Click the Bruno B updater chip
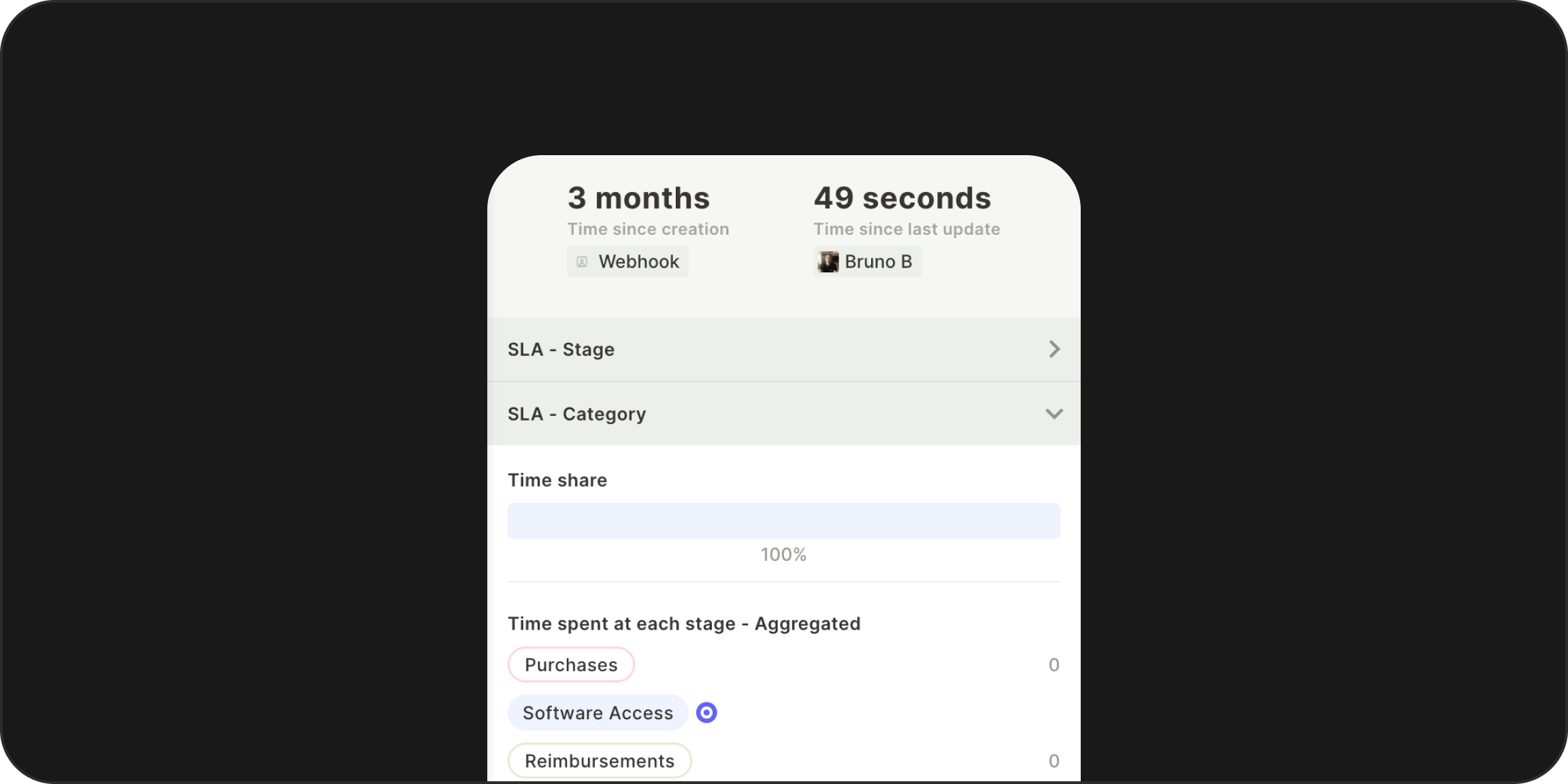 (866, 261)
